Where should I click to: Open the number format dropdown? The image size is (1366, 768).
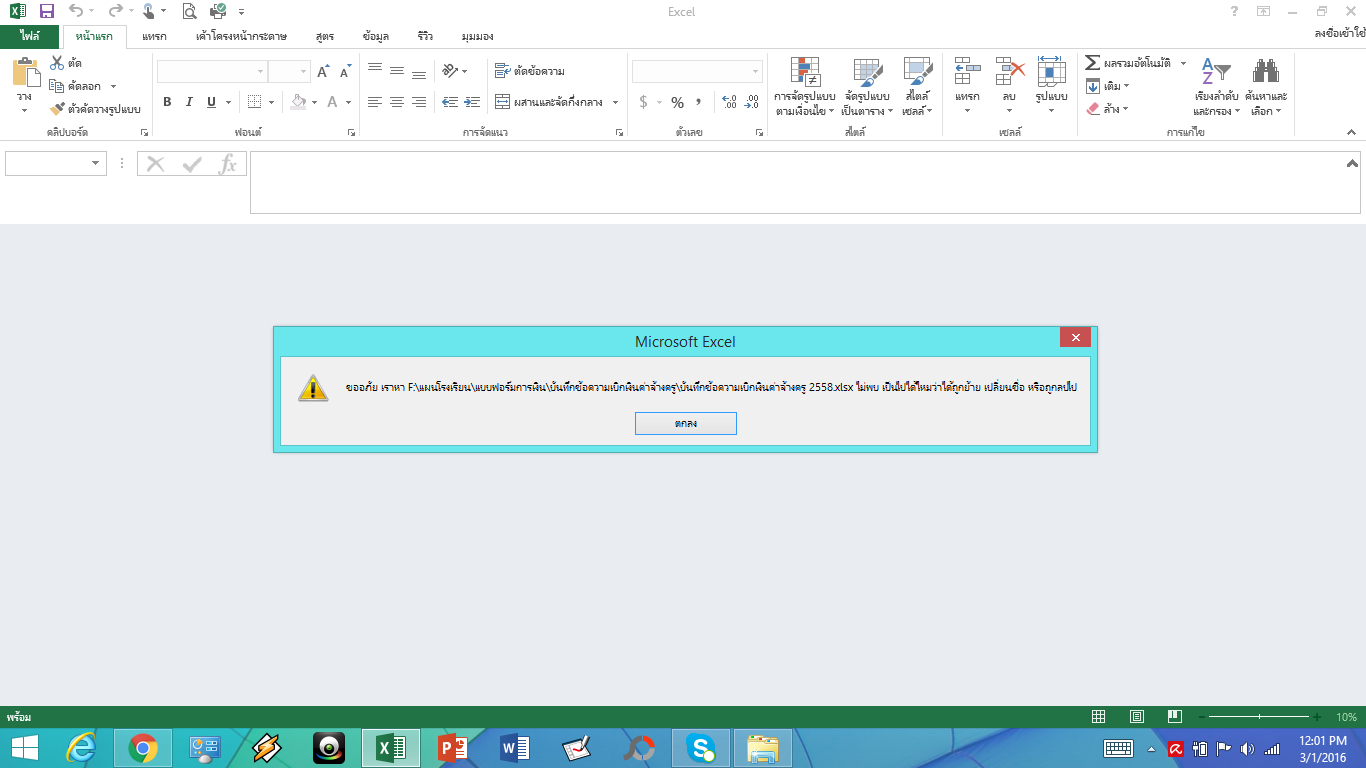(755, 72)
